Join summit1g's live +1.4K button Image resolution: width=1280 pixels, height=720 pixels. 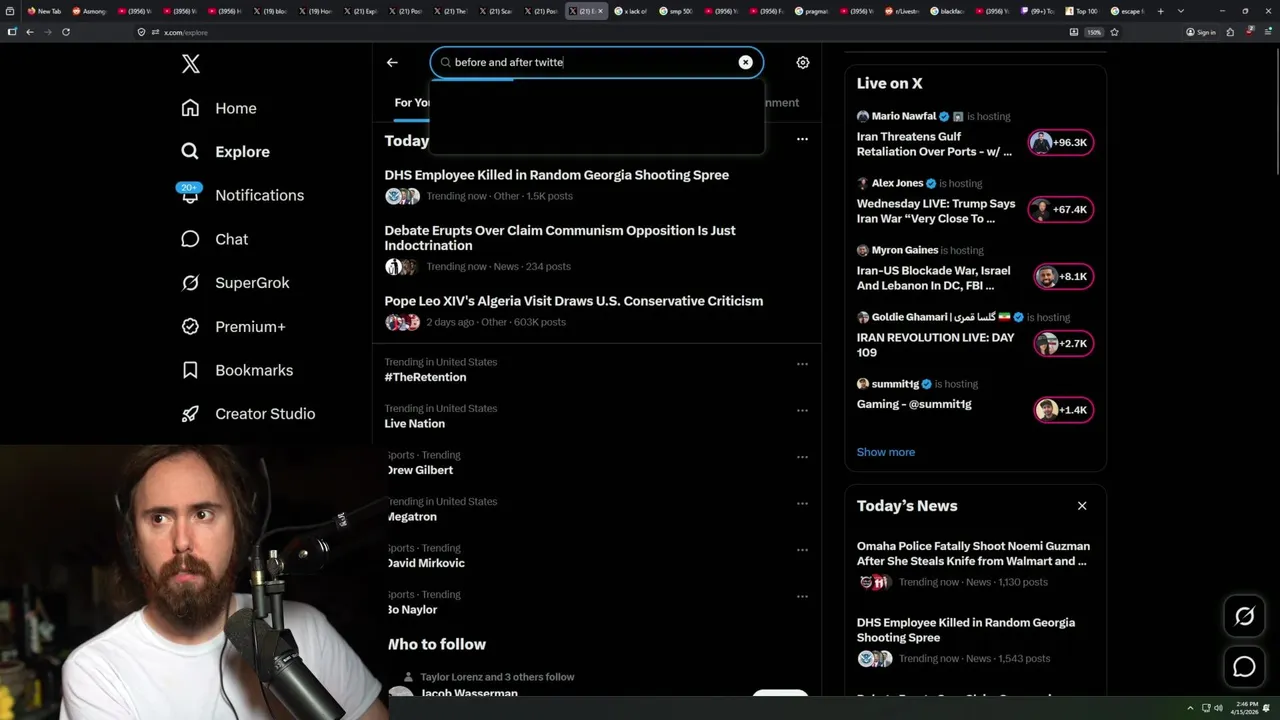(1061, 409)
